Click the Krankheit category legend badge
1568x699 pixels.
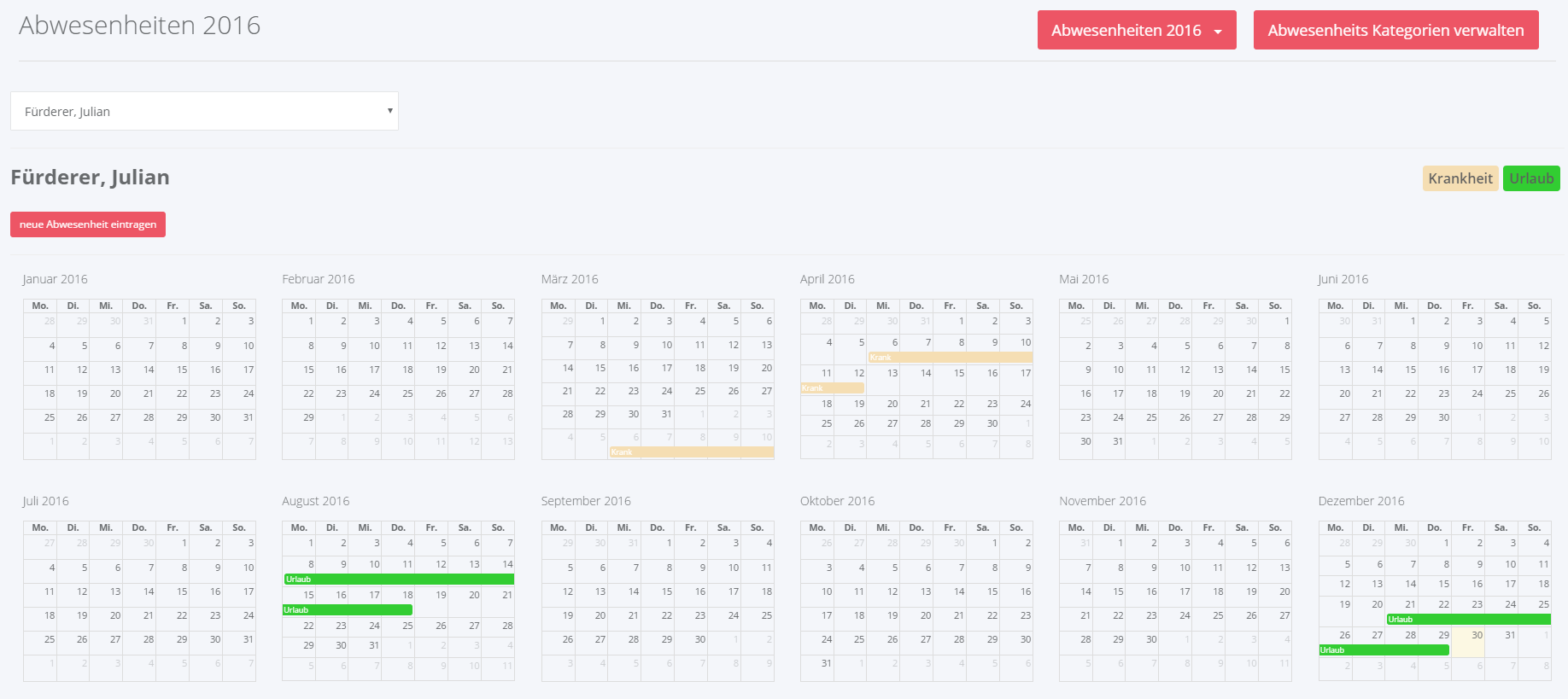(x=1460, y=178)
